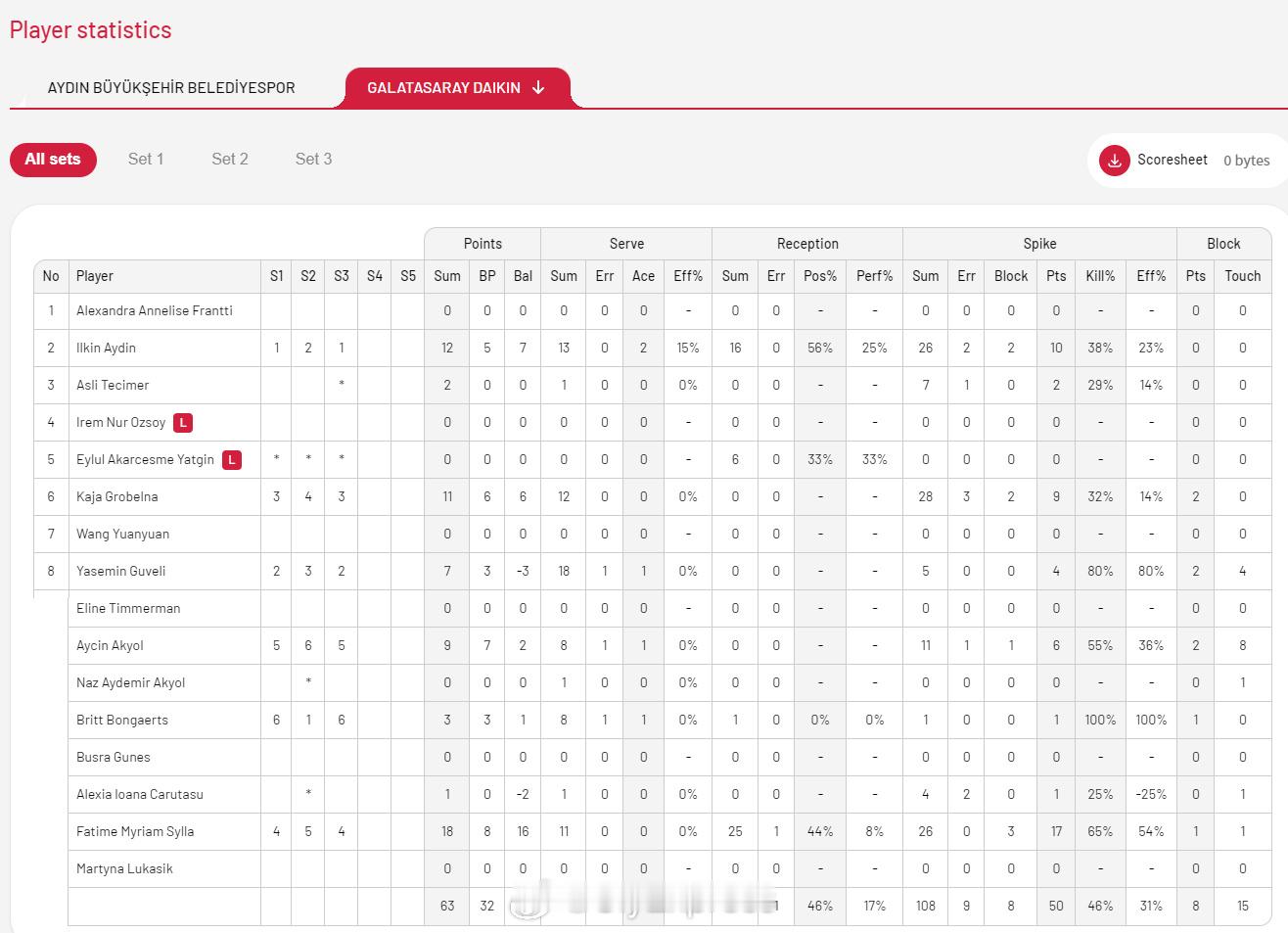1288x933 pixels.
Task: Select player Fatime Myriam Sylla
Action: (135, 831)
